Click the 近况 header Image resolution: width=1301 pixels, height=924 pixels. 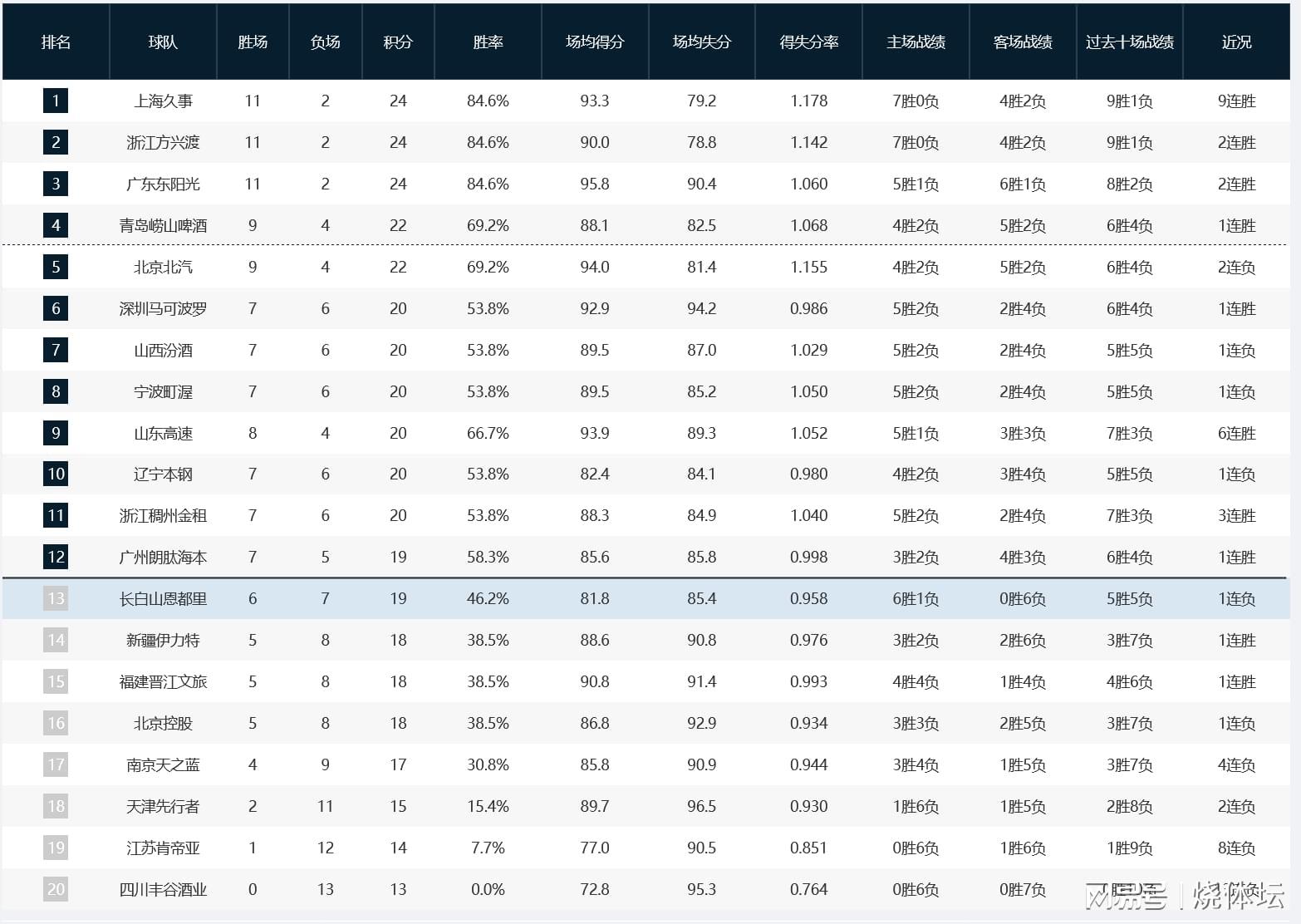pos(1236,42)
